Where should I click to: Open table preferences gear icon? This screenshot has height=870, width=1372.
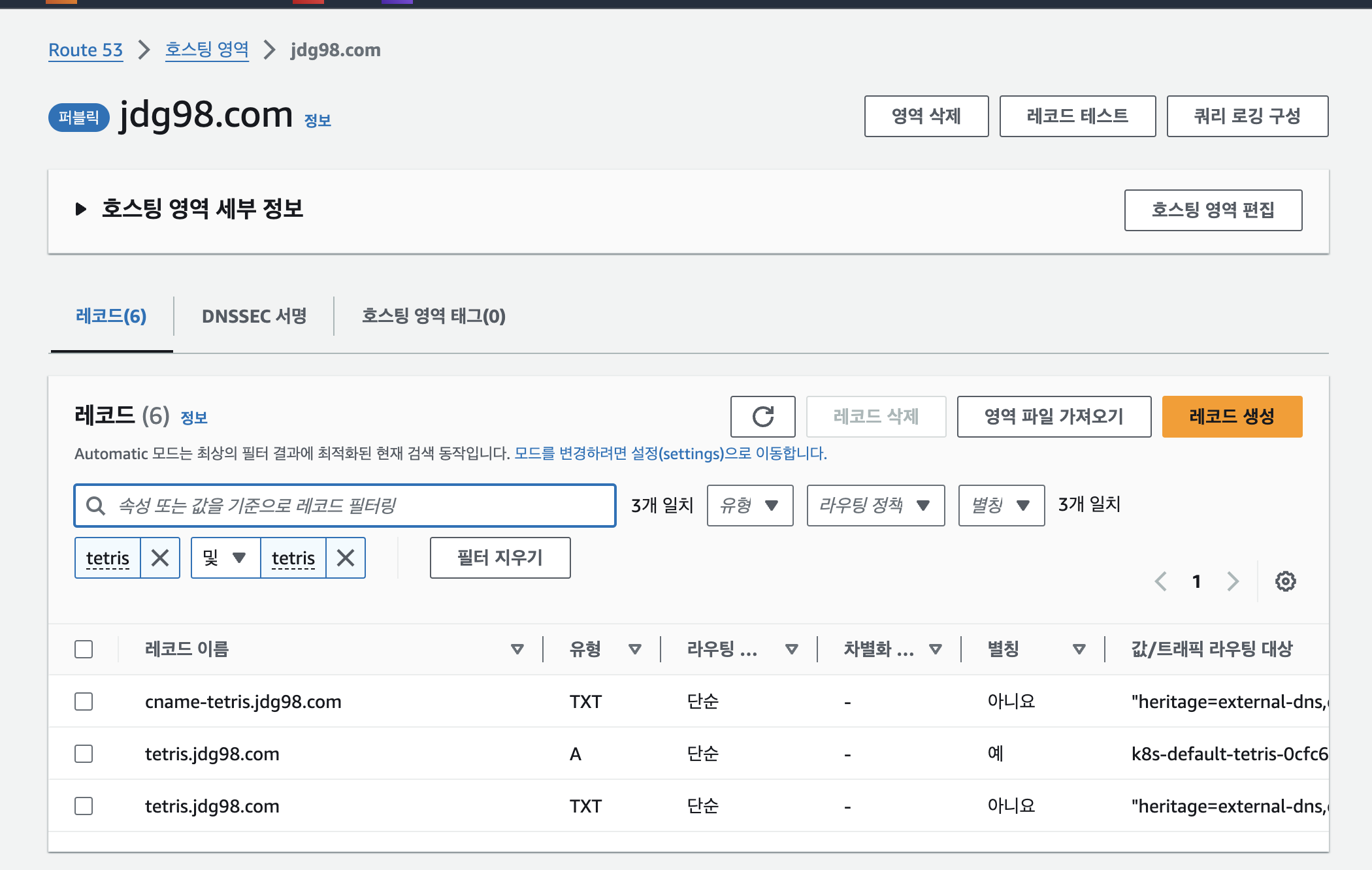click(x=1285, y=581)
